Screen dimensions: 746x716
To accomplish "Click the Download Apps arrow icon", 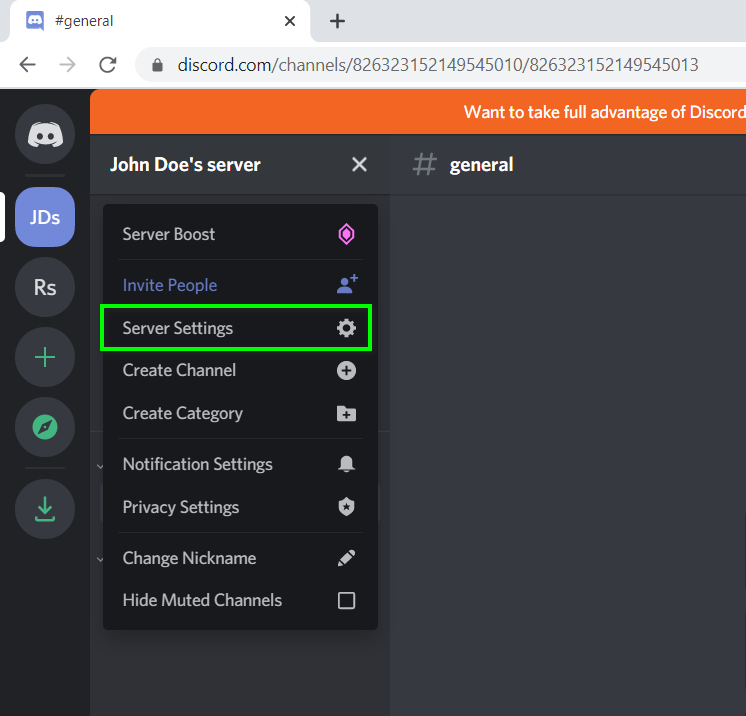I will click(45, 509).
